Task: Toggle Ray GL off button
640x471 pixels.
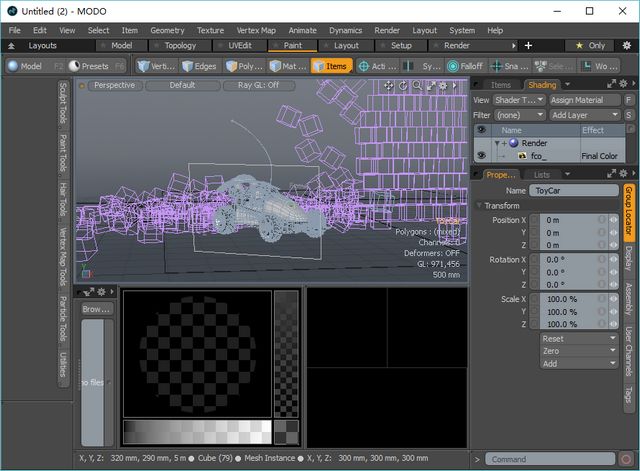Action: coord(258,86)
